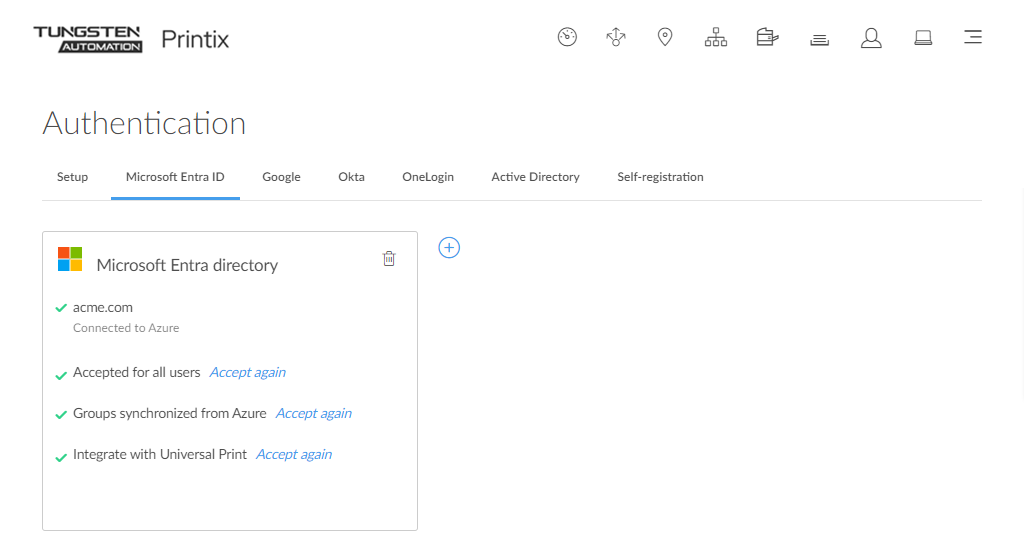
Task: Click the acme.com domain text
Action: point(103,308)
